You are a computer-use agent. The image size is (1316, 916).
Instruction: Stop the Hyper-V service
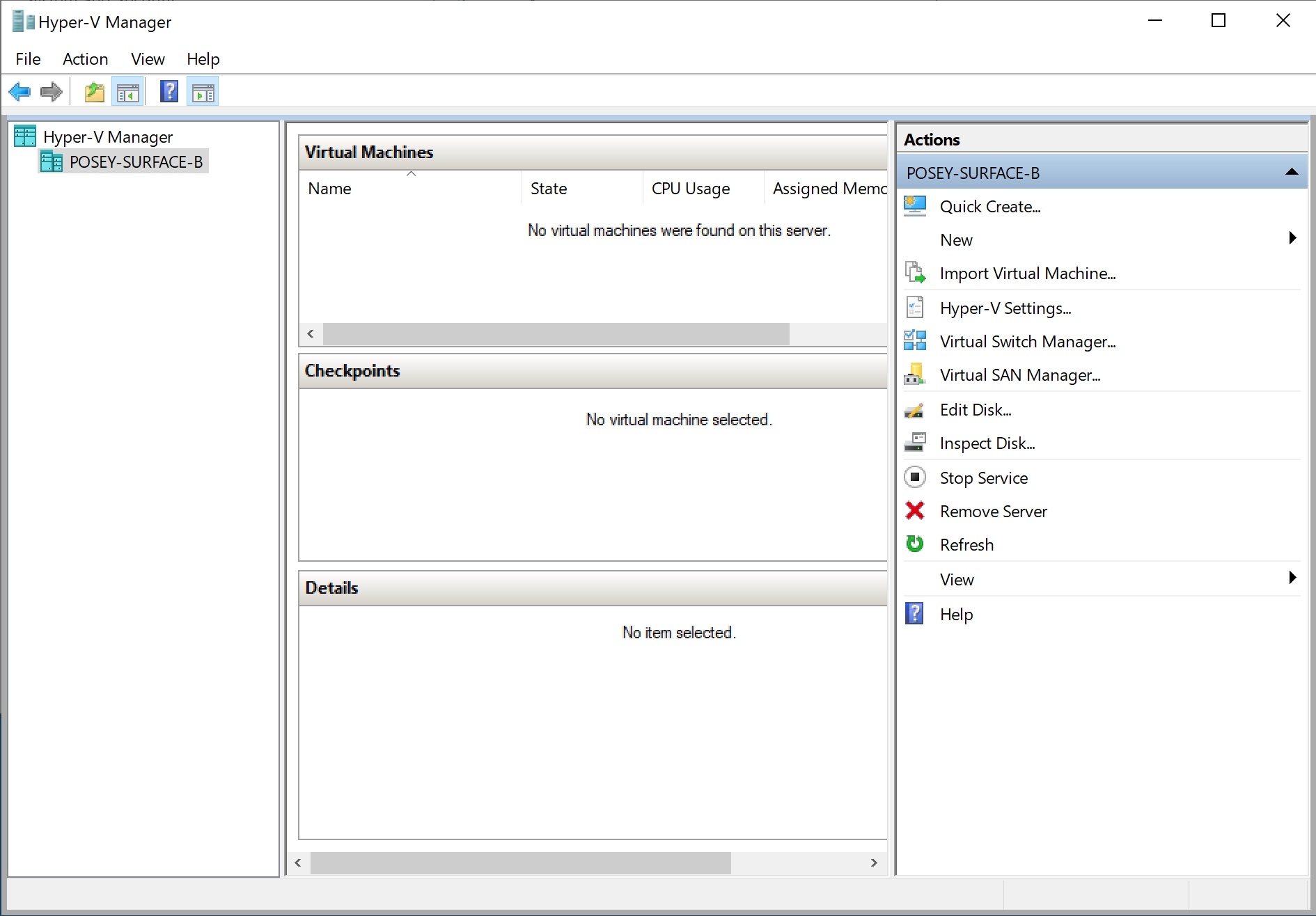[x=983, y=477]
